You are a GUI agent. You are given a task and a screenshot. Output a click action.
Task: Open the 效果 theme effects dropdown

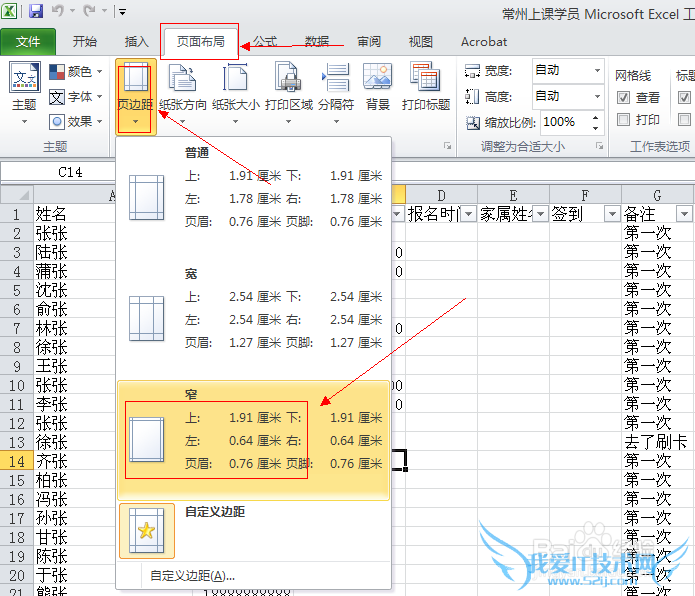point(75,121)
